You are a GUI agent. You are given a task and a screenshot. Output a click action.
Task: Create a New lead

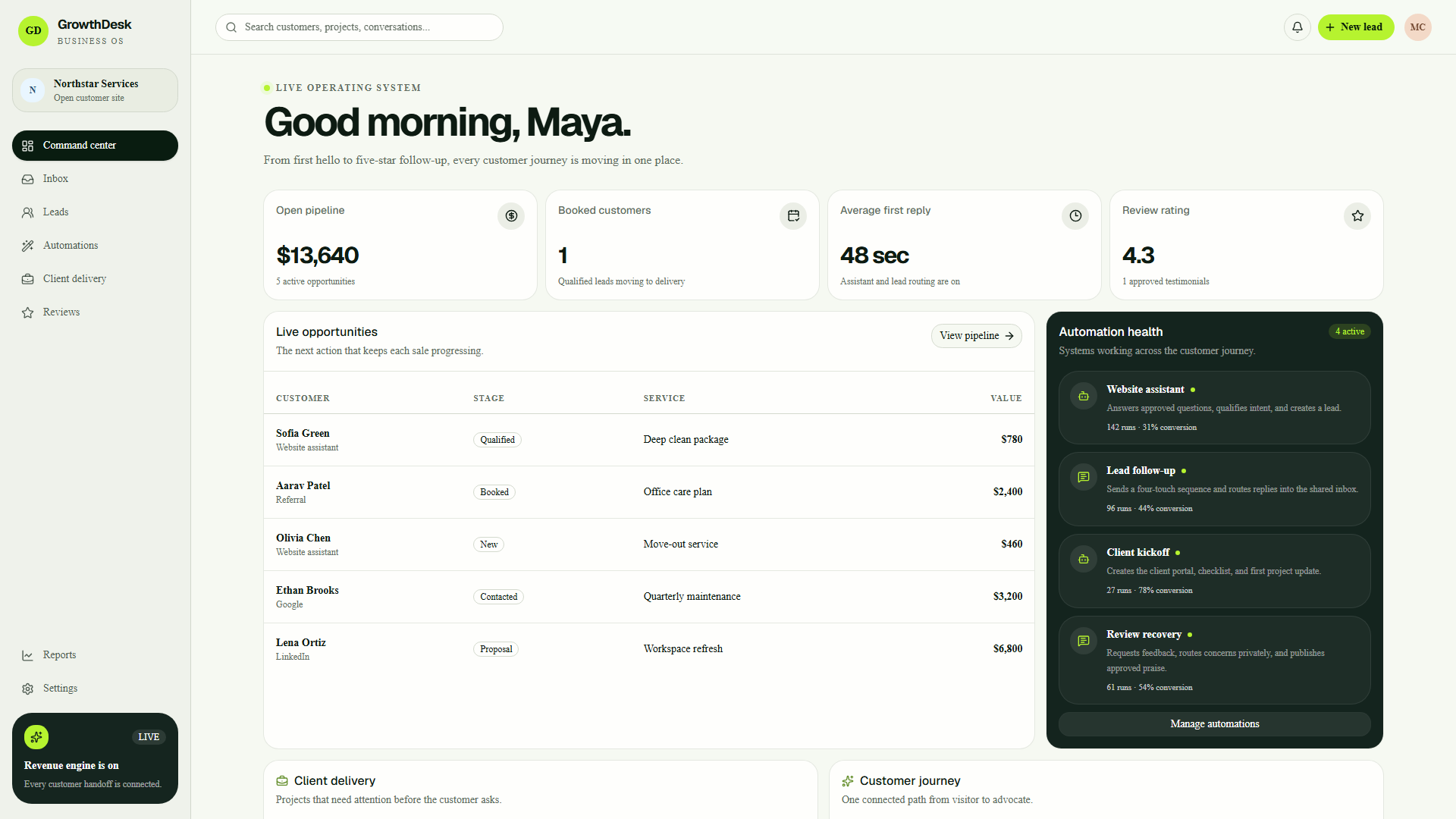pos(1356,27)
